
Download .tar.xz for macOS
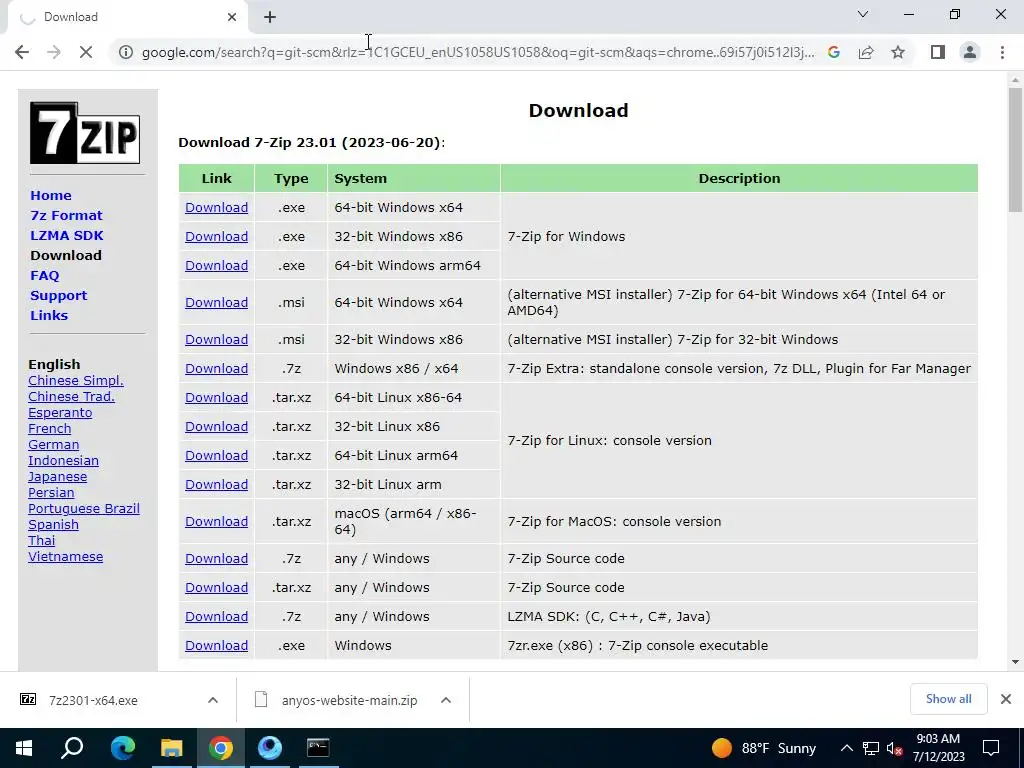point(216,521)
